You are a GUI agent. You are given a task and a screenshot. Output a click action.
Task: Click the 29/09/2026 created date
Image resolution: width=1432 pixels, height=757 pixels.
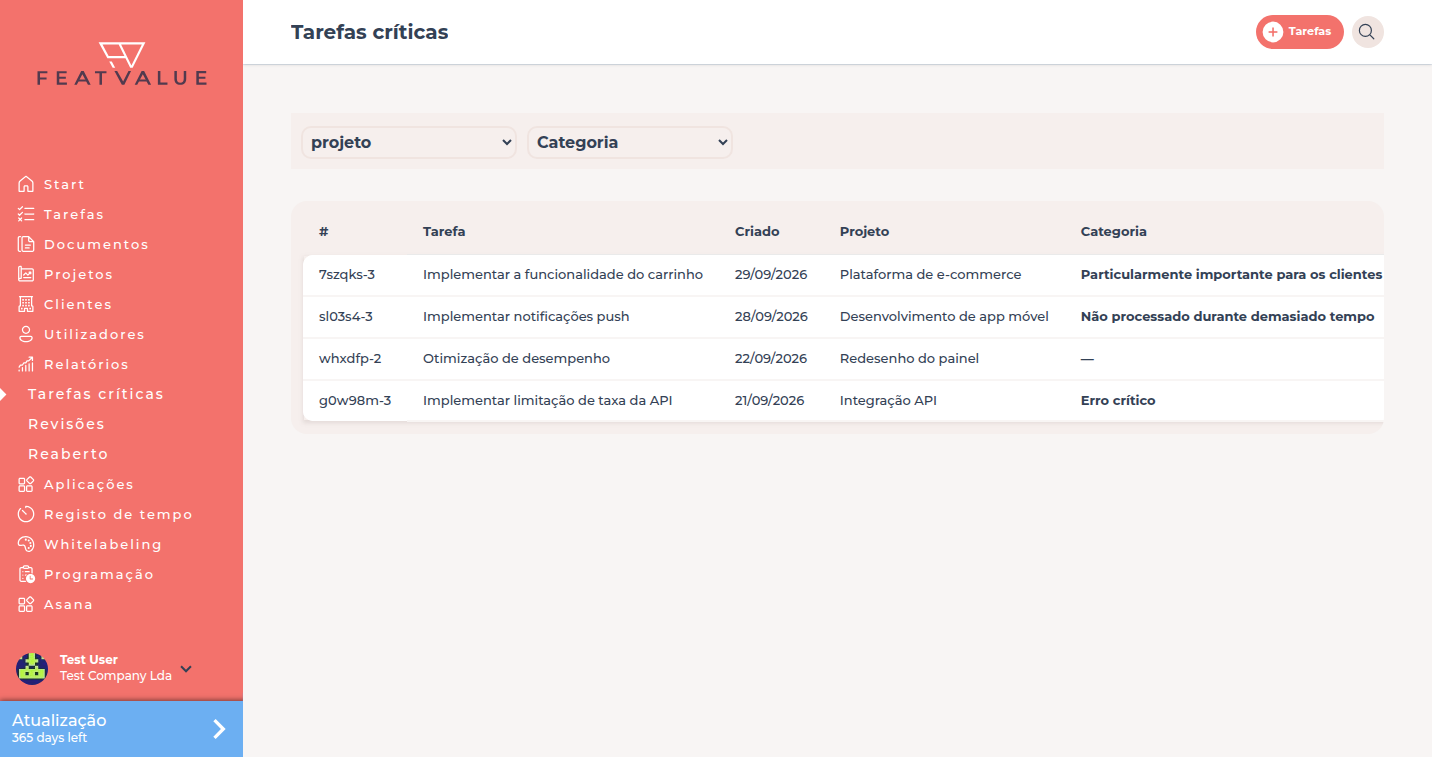point(771,274)
